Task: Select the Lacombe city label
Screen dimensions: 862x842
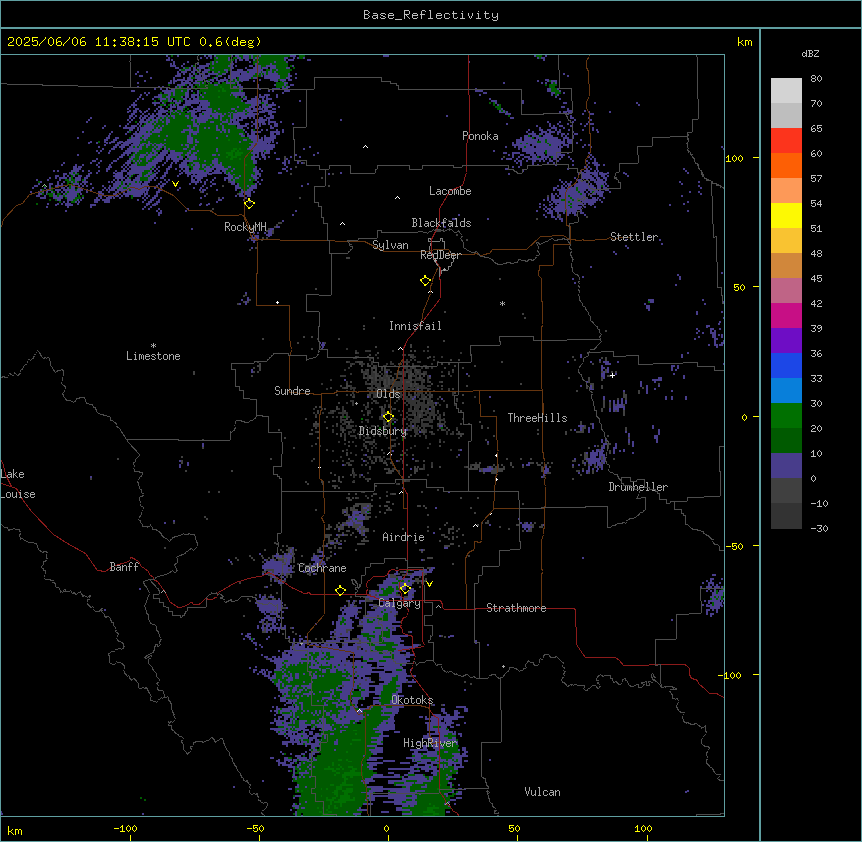Action: coord(450,191)
